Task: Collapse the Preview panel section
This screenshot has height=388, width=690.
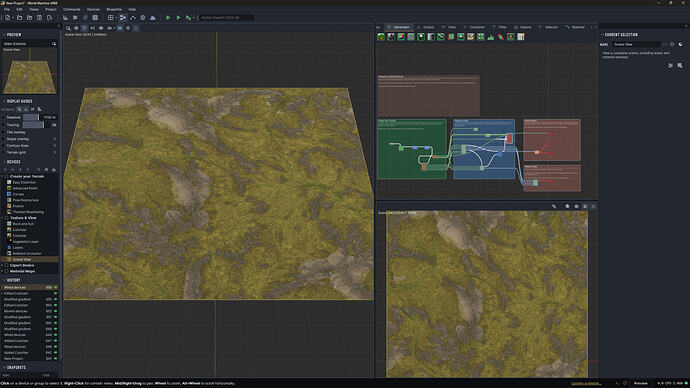Action: [4, 35]
